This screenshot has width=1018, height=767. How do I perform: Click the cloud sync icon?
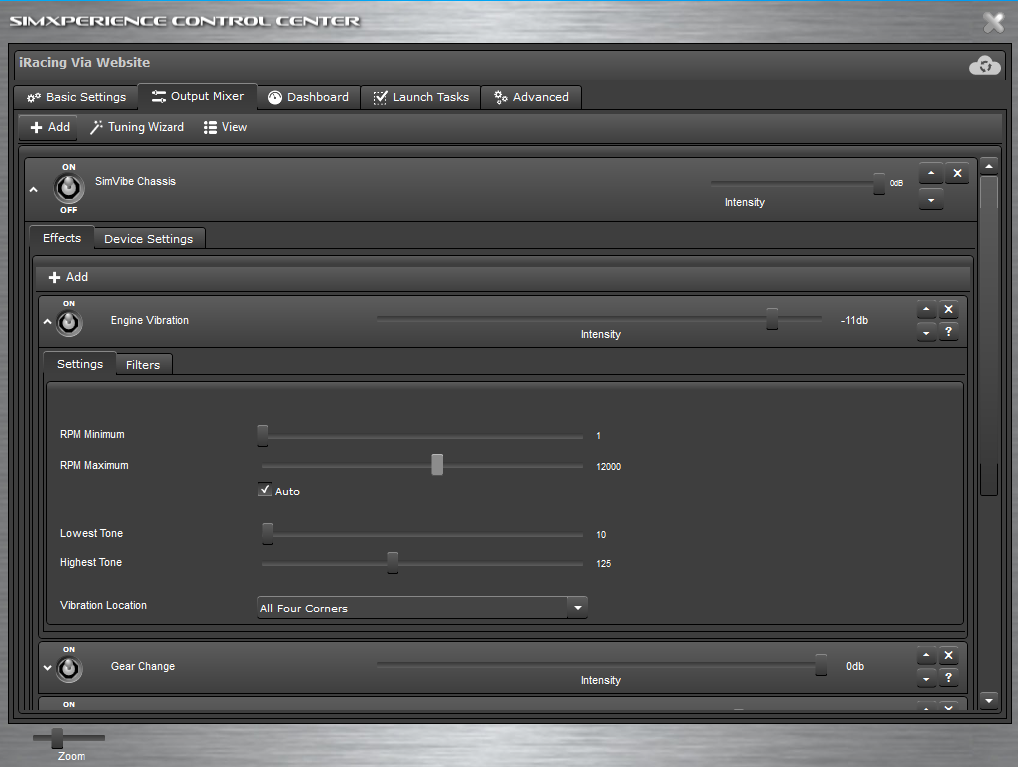[984, 65]
